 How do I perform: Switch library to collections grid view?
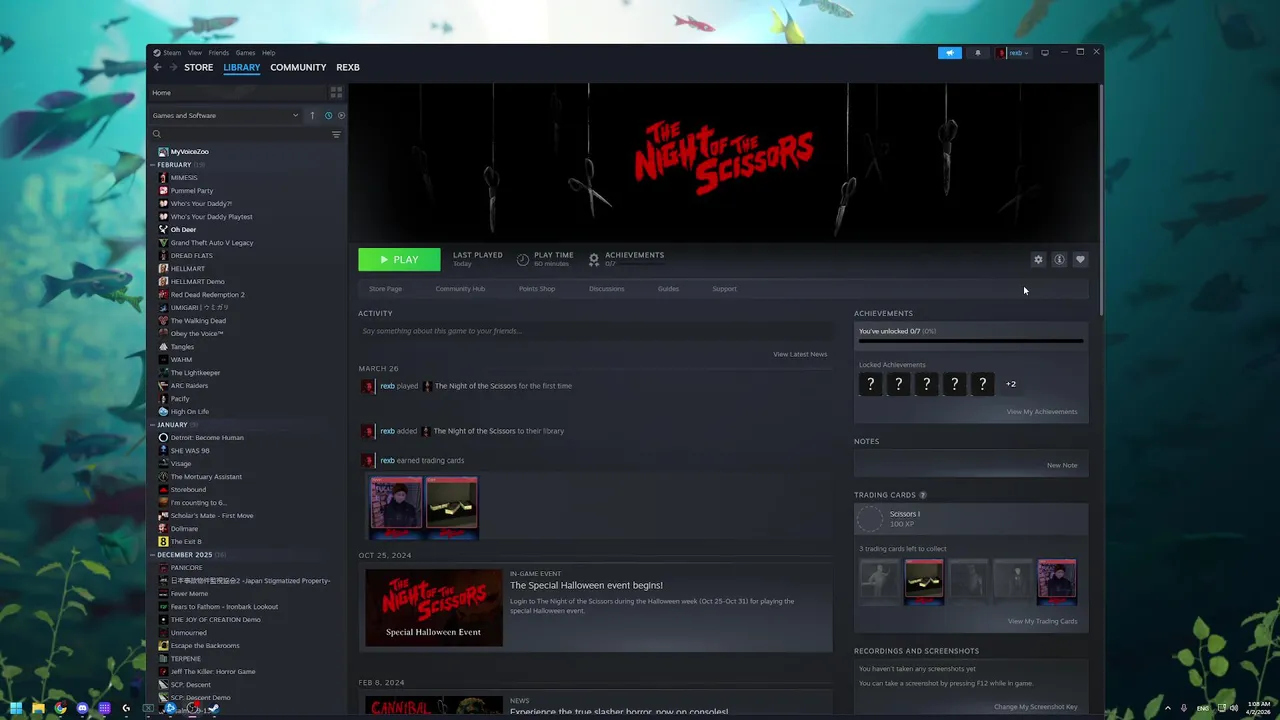[x=336, y=92]
